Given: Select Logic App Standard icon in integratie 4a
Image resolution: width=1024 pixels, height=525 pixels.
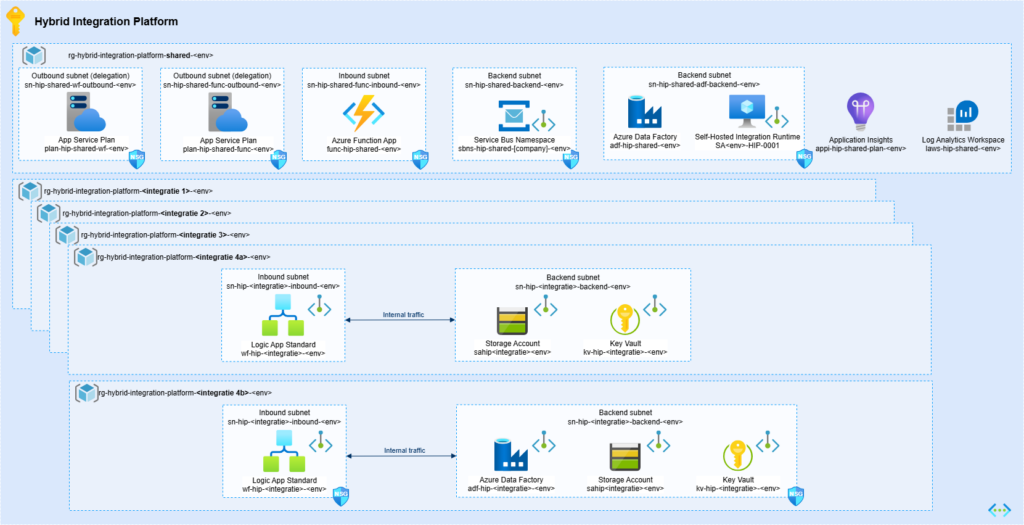Looking at the screenshot, I should (281, 314).
